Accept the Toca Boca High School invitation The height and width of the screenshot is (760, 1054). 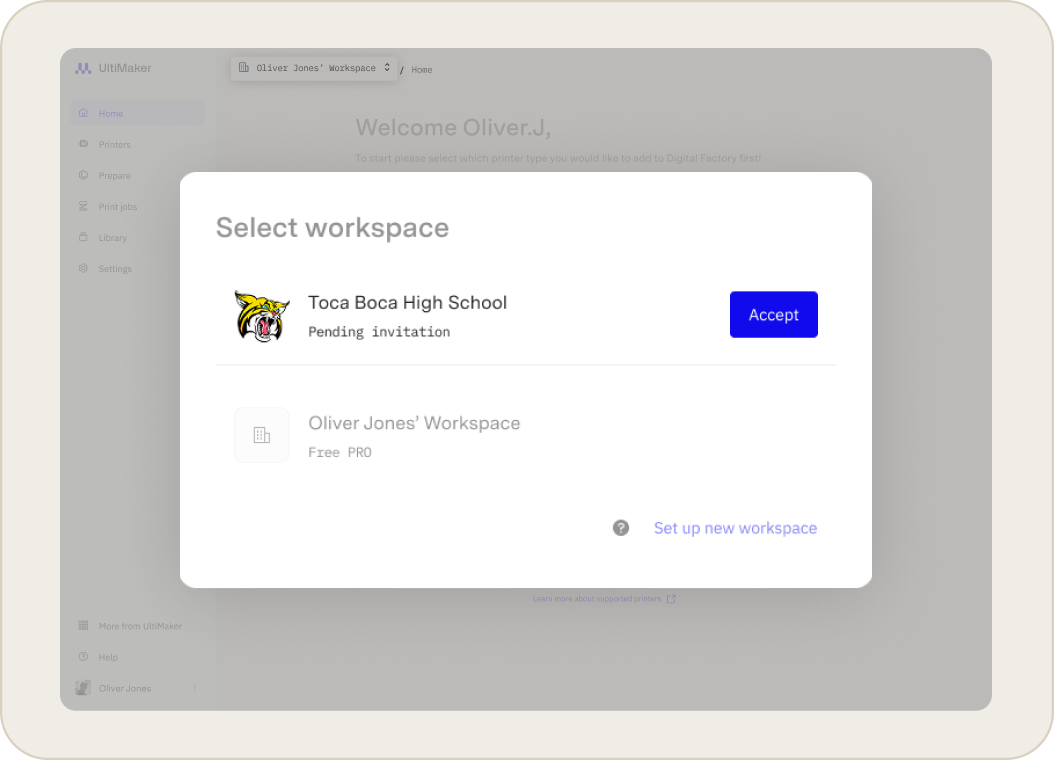tap(774, 314)
